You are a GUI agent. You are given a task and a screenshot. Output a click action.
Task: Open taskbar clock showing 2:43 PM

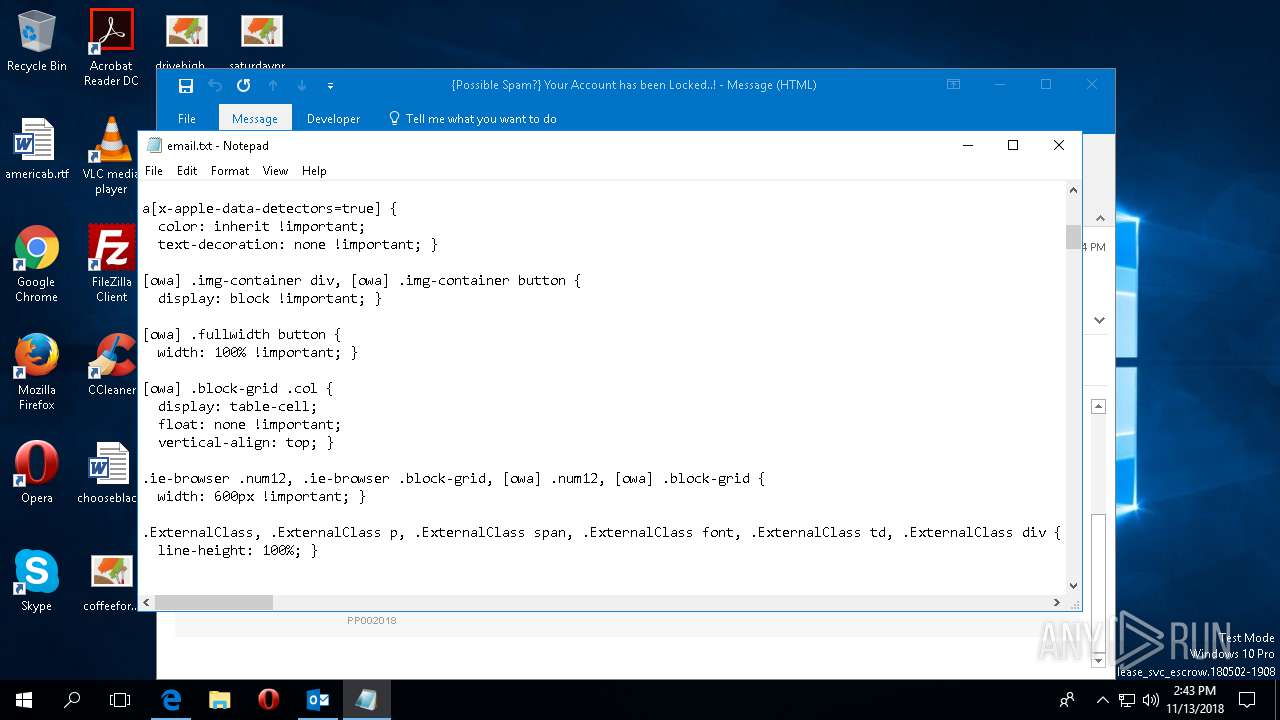tap(1194, 700)
